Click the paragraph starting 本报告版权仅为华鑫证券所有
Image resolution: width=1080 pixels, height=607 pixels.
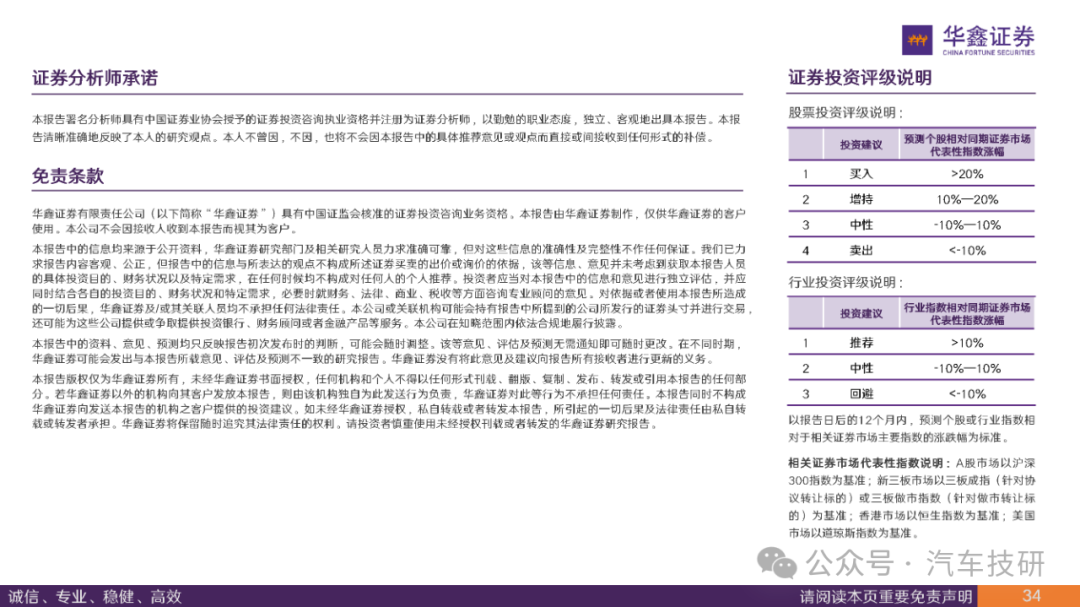pyautogui.click(x=389, y=402)
